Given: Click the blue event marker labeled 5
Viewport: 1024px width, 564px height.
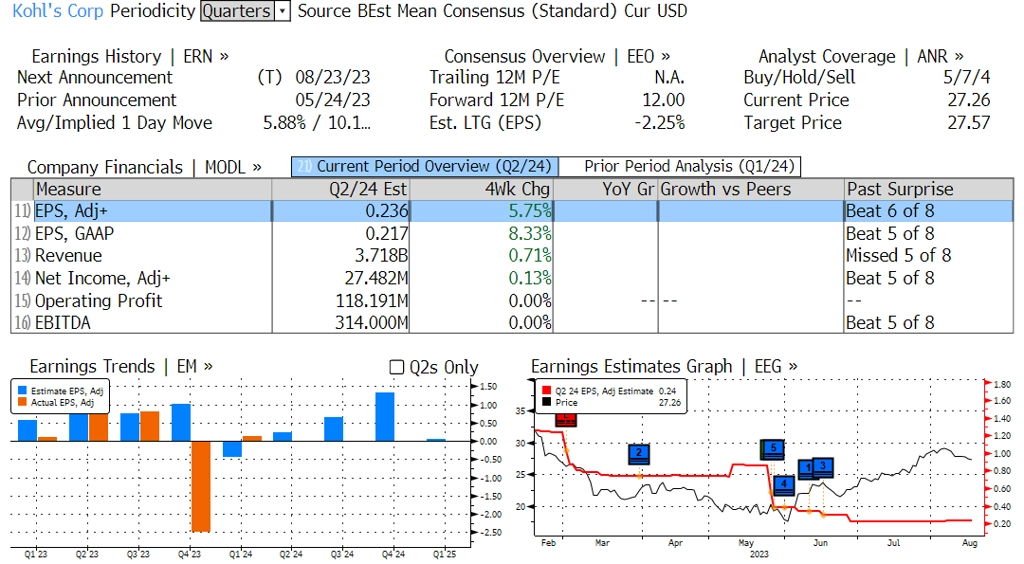Looking at the screenshot, I should tap(774, 448).
